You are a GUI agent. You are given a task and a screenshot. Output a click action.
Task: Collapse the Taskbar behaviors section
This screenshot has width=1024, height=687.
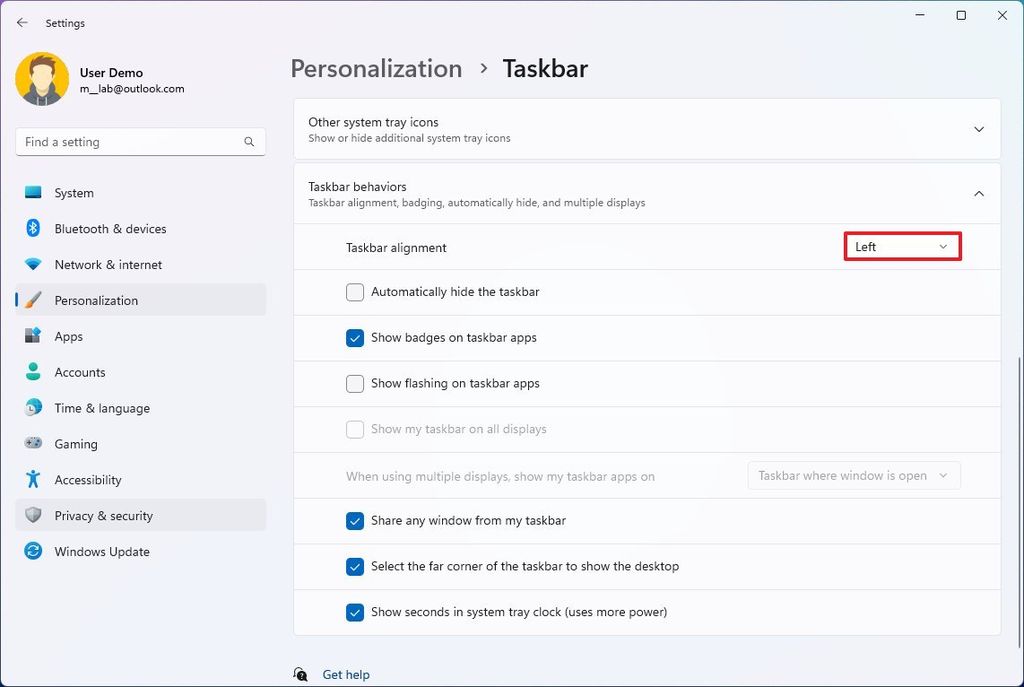pos(979,193)
